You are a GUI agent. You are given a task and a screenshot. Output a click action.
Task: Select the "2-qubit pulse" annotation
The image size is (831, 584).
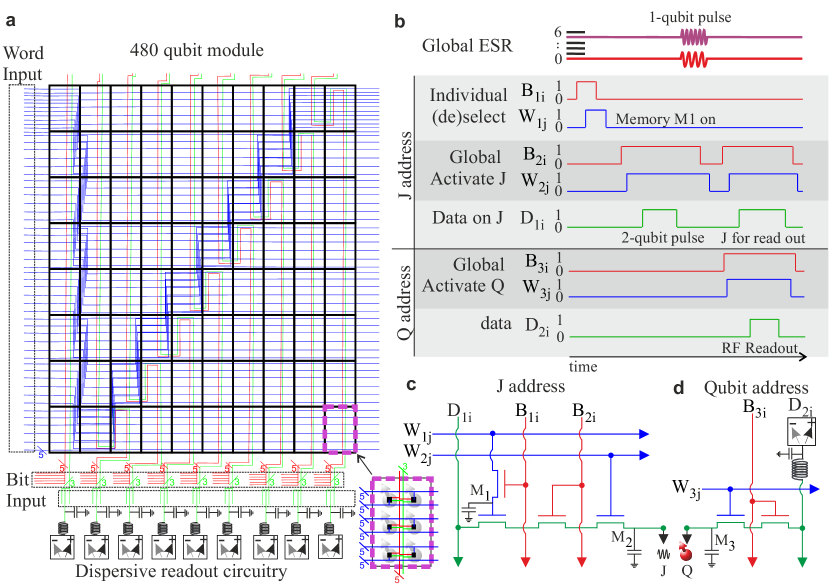(x=663, y=238)
